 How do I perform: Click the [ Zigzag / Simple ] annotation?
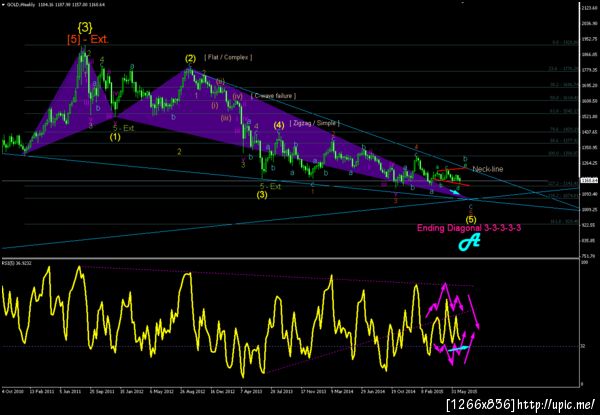tap(314, 123)
